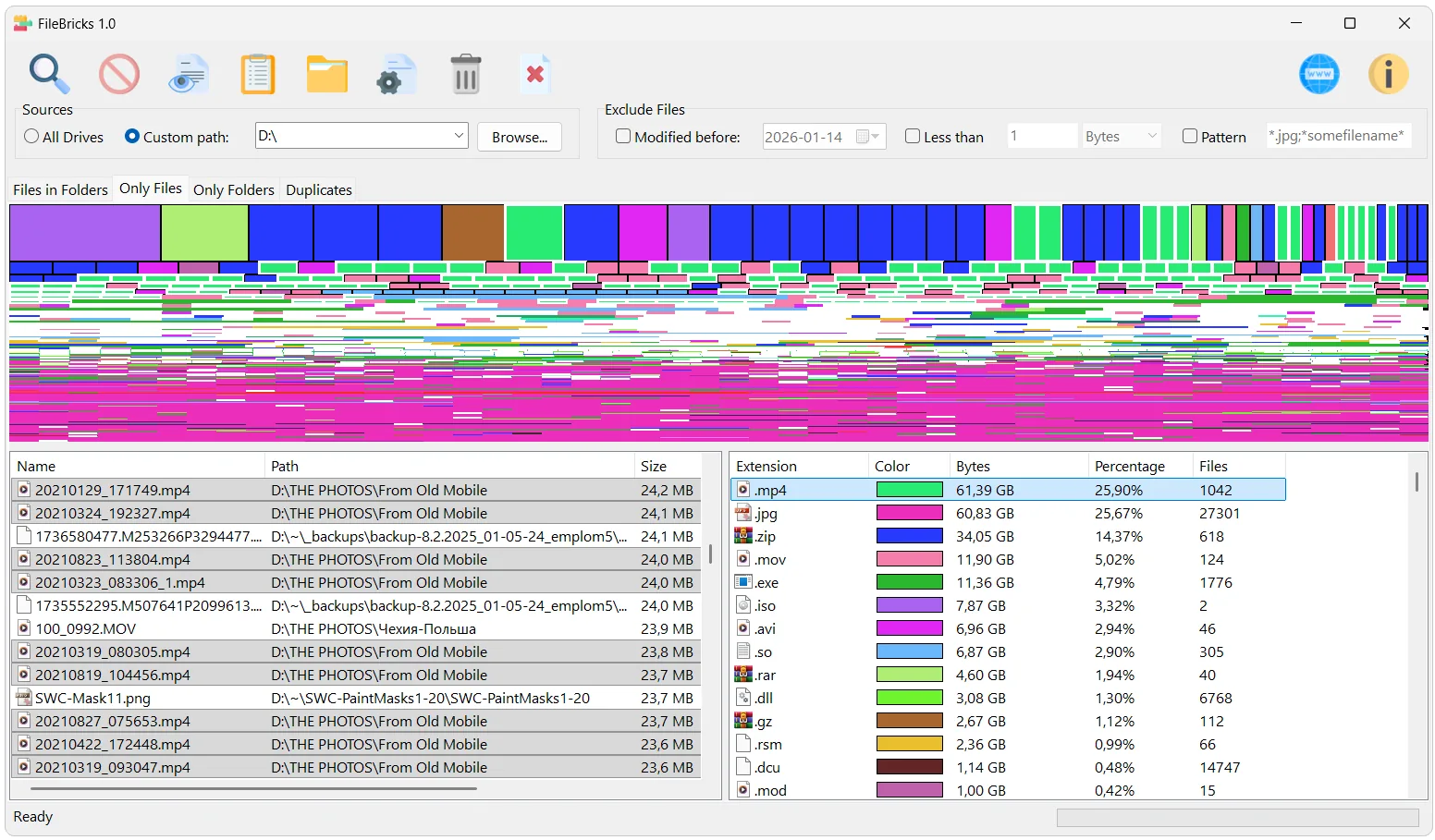Image resolution: width=1435 pixels, height=840 pixels.
Task: Click the file list horizontal scrollbar
Action: [253, 789]
